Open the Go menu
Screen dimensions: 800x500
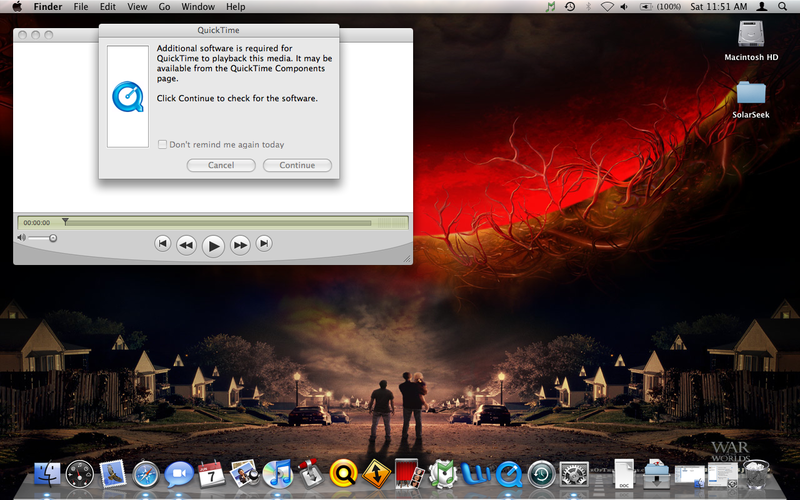click(x=164, y=7)
